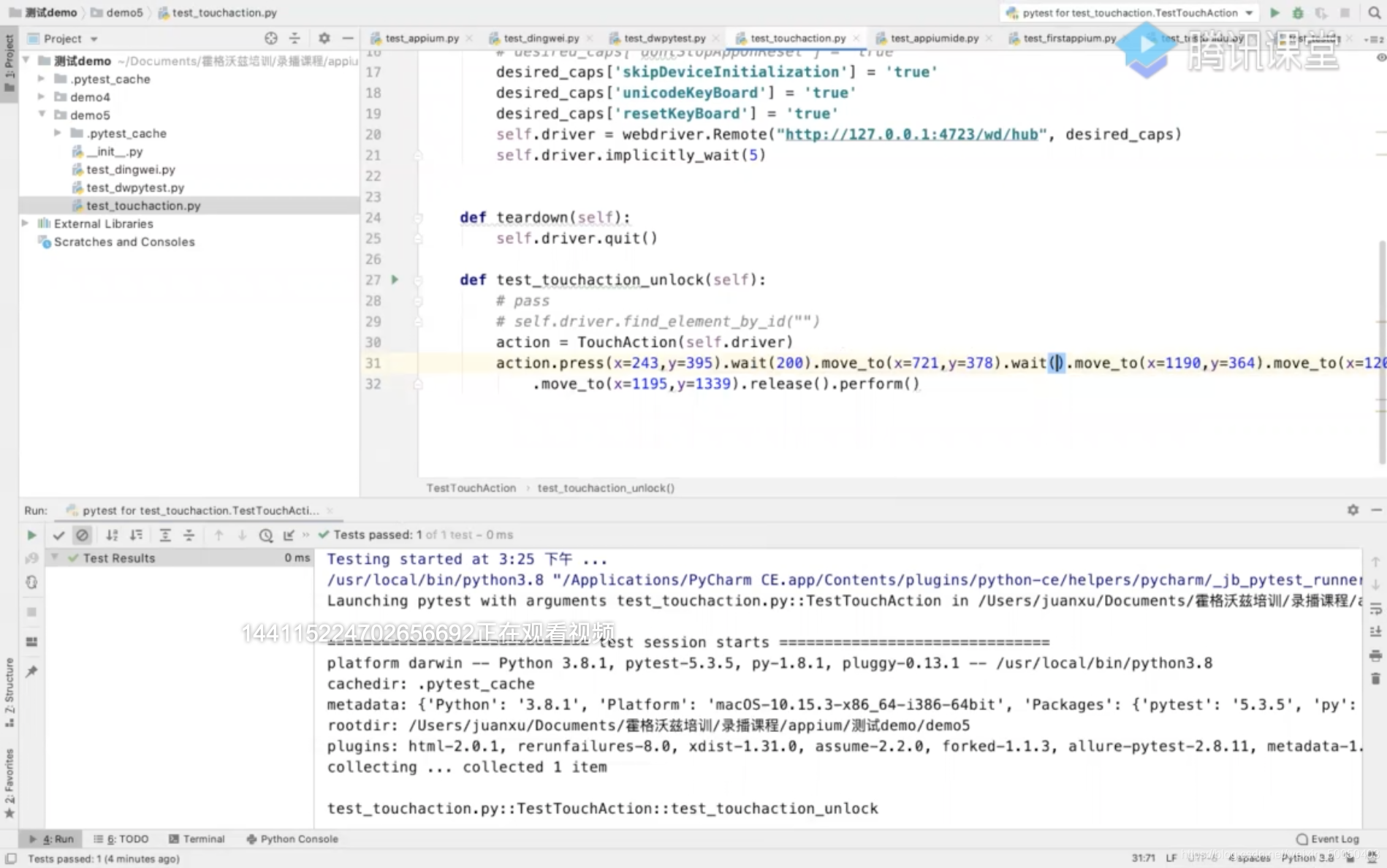This screenshot has width=1387, height=868.
Task: Open Search Everywhere magnifier icon
Action: 1374,12
